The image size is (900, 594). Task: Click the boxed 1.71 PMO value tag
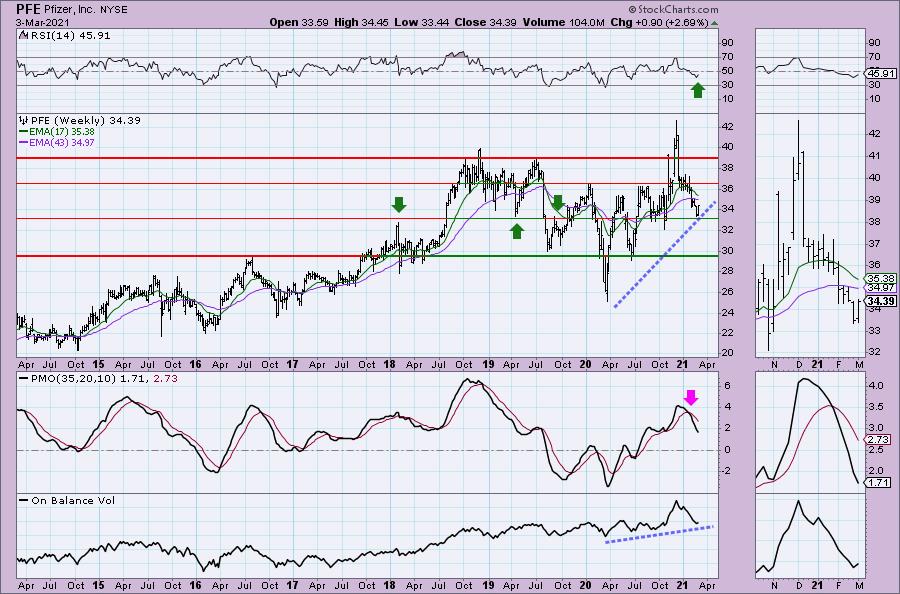click(879, 483)
